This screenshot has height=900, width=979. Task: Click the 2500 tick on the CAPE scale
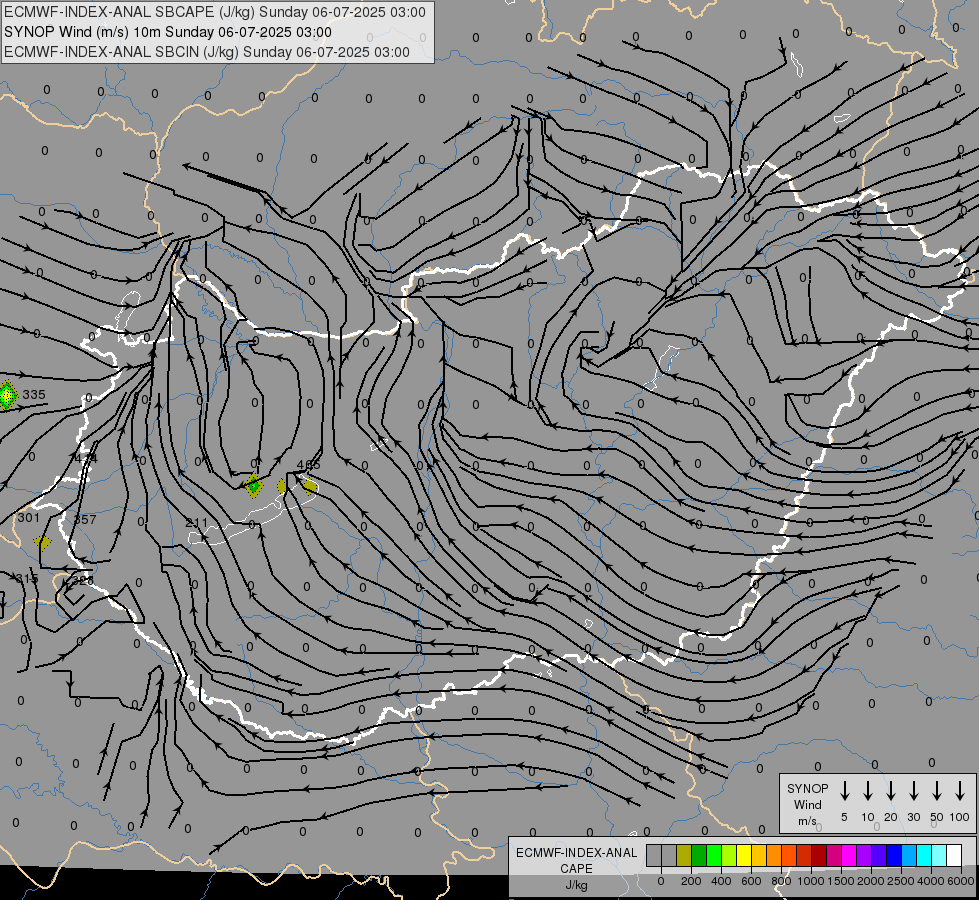pos(901,881)
